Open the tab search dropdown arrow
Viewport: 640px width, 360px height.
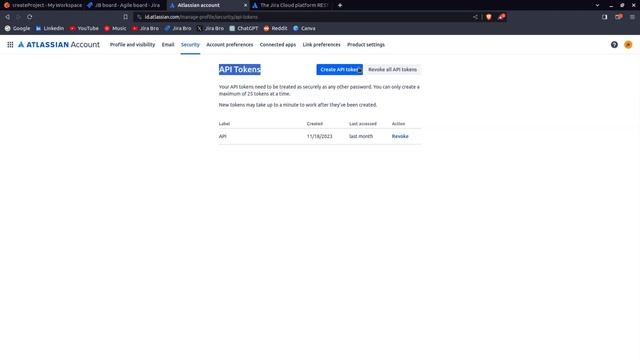[x=597, y=5]
